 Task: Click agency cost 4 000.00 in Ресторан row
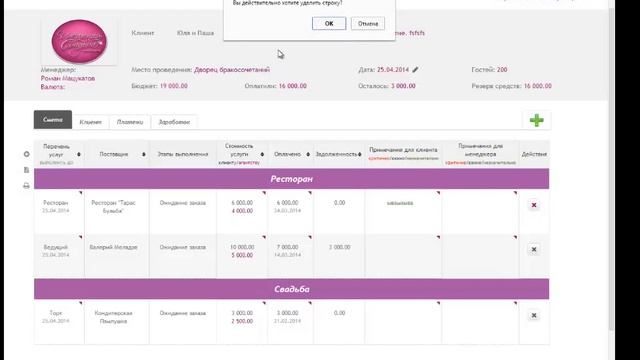click(242, 211)
